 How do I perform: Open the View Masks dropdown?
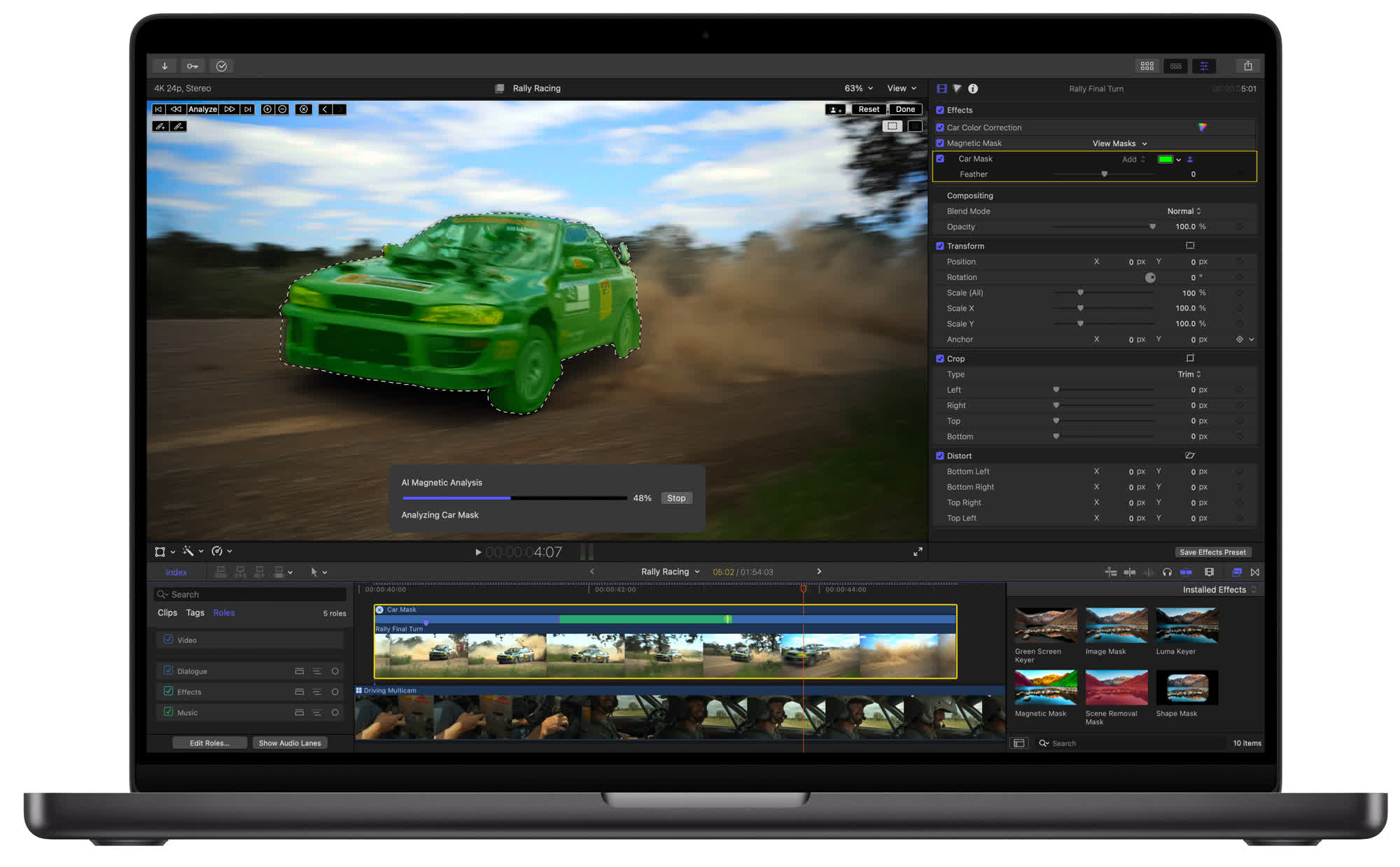coord(1119,143)
